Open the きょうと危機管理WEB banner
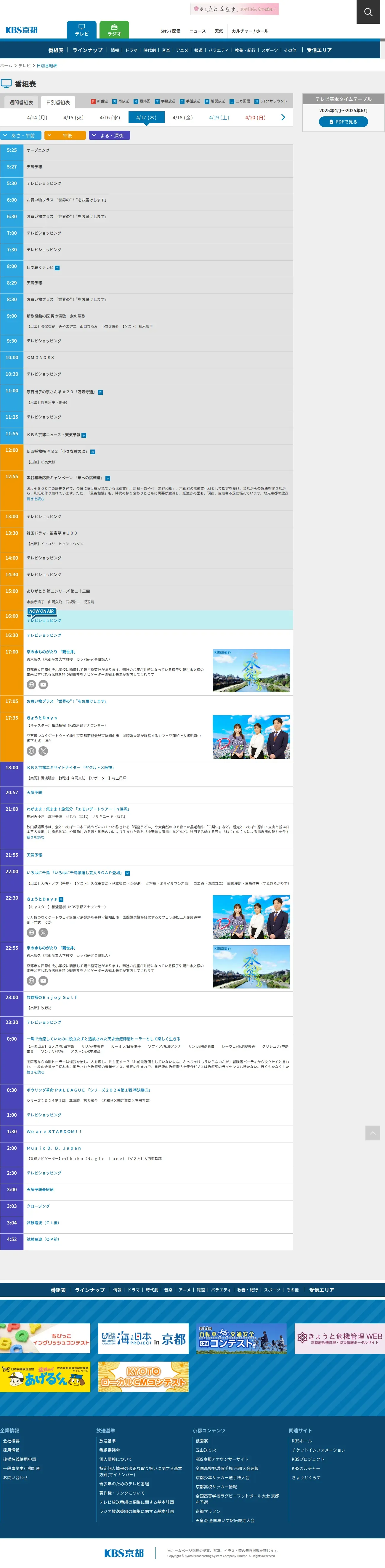385x1568 pixels. click(x=340, y=1339)
